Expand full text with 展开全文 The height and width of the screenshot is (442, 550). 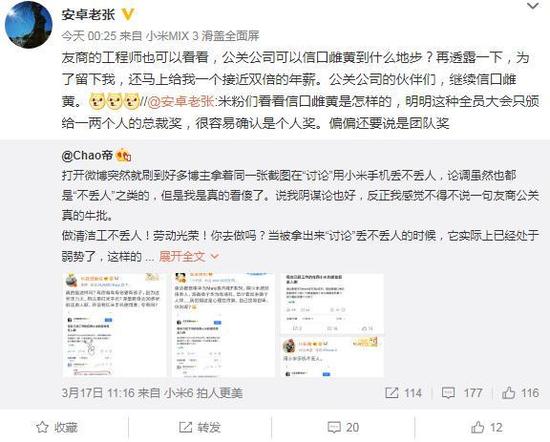pos(181,257)
